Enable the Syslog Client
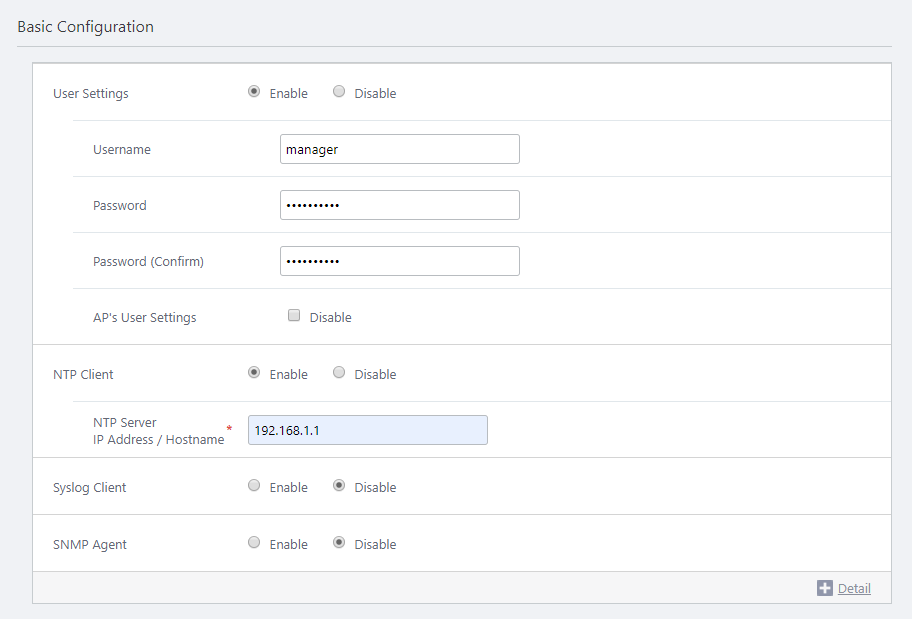The height and width of the screenshot is (619, 912). 254,486
